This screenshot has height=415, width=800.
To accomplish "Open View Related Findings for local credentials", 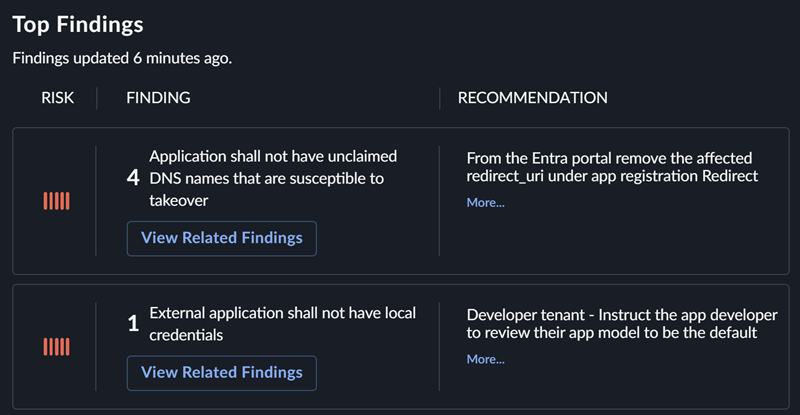I will coord(221,372).
